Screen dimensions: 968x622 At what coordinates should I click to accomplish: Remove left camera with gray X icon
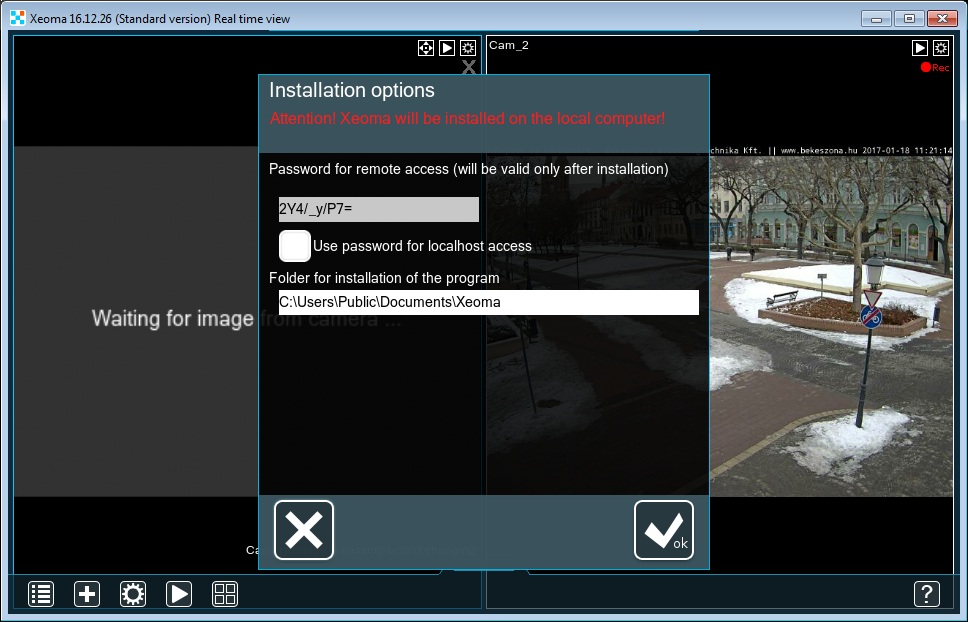click(x=469, y=67)
